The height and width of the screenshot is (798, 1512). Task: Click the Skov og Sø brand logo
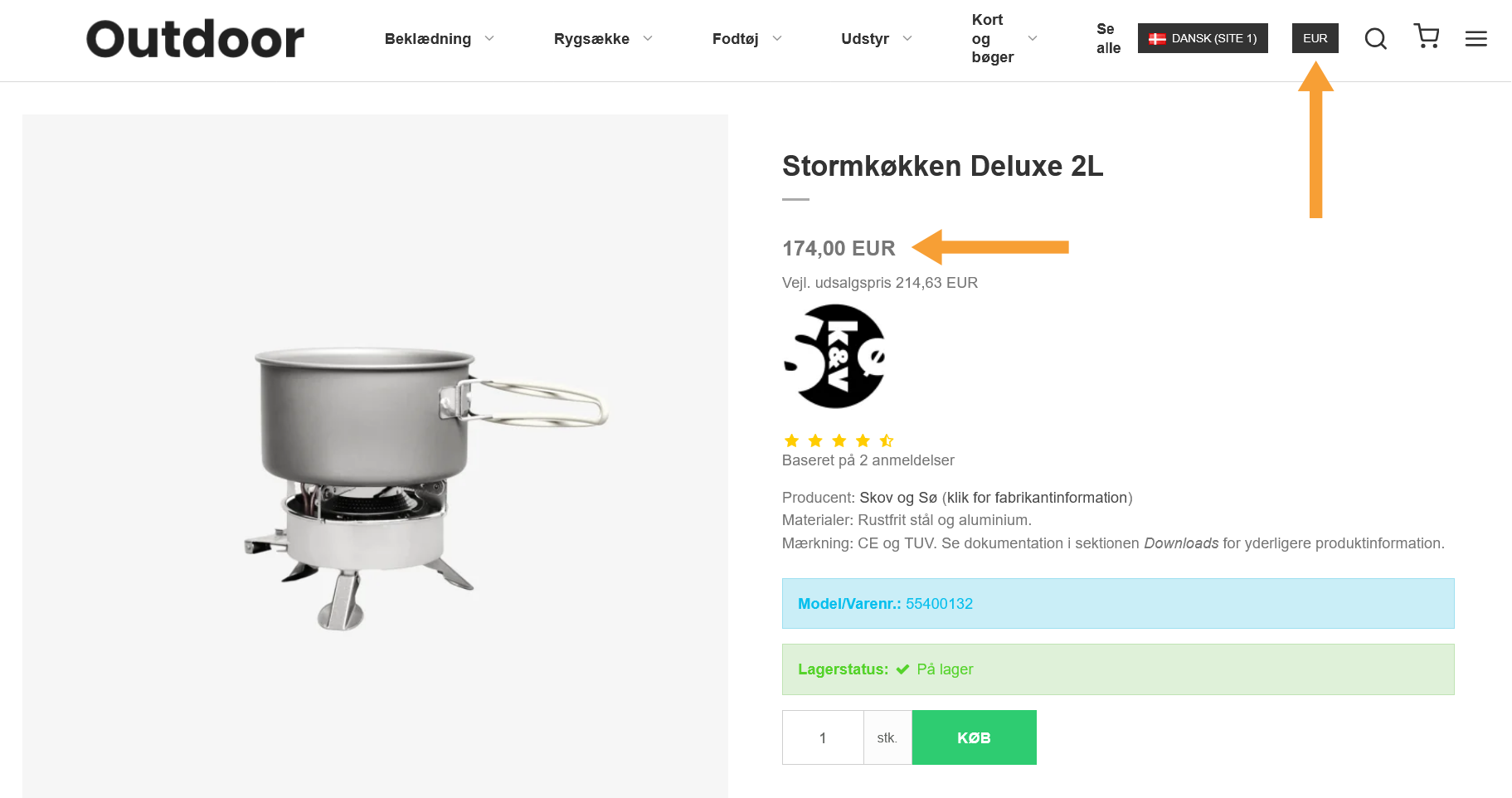(834, 357)
